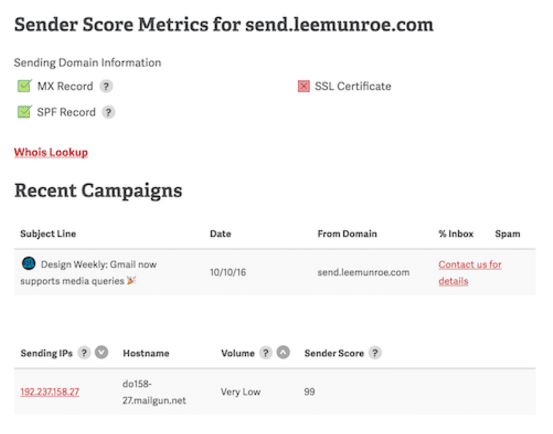Image resolution: width=553 pixels, height=434 pixels.
Task: Click the Subject Line column header
Action: point(48,234)
